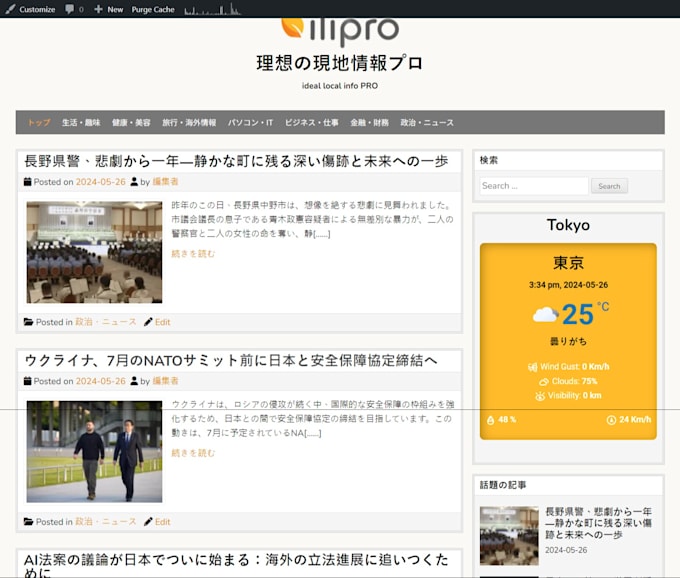680x578 pixels.
Task: Click 続きを読む under the ウクライナ excerpt
Action: (x=193, y=453)
